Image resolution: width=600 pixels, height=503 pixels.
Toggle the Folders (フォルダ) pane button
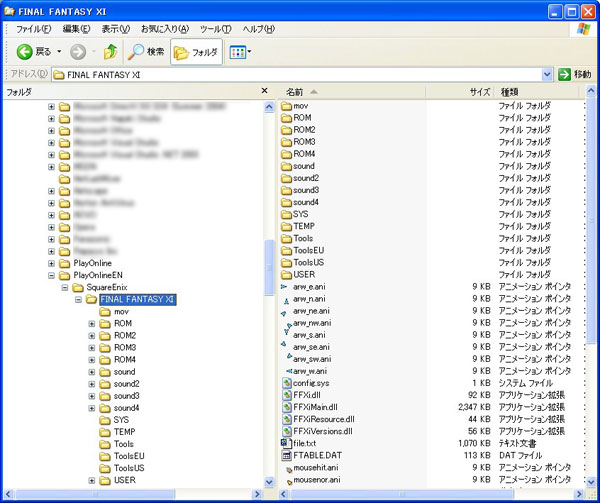[196, 52]
